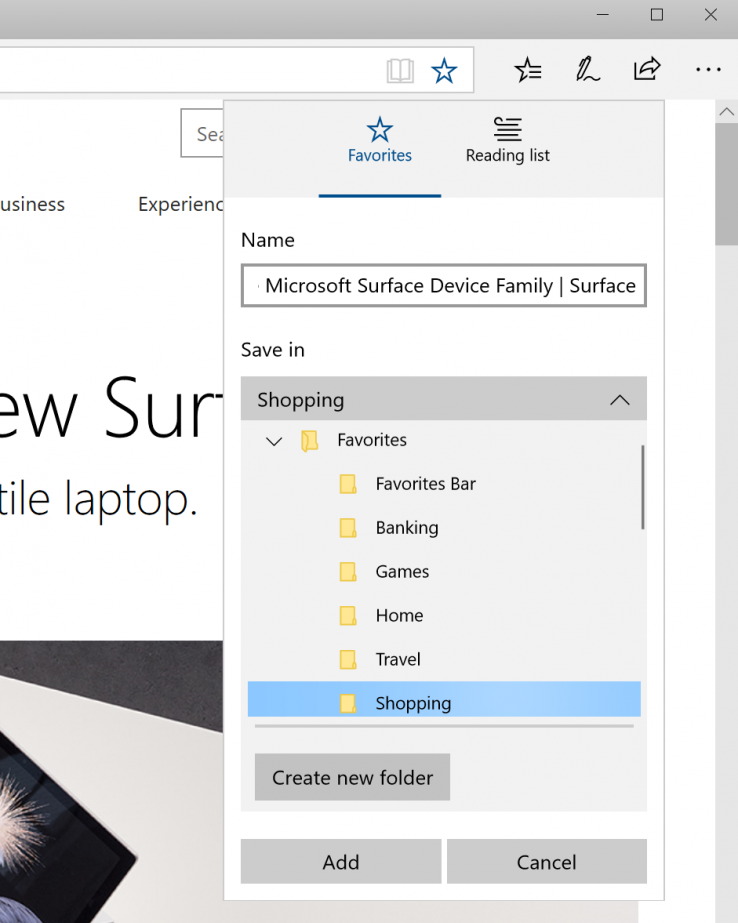Click the Games folder icon
The image size is (738, 923).
[348, 572]
